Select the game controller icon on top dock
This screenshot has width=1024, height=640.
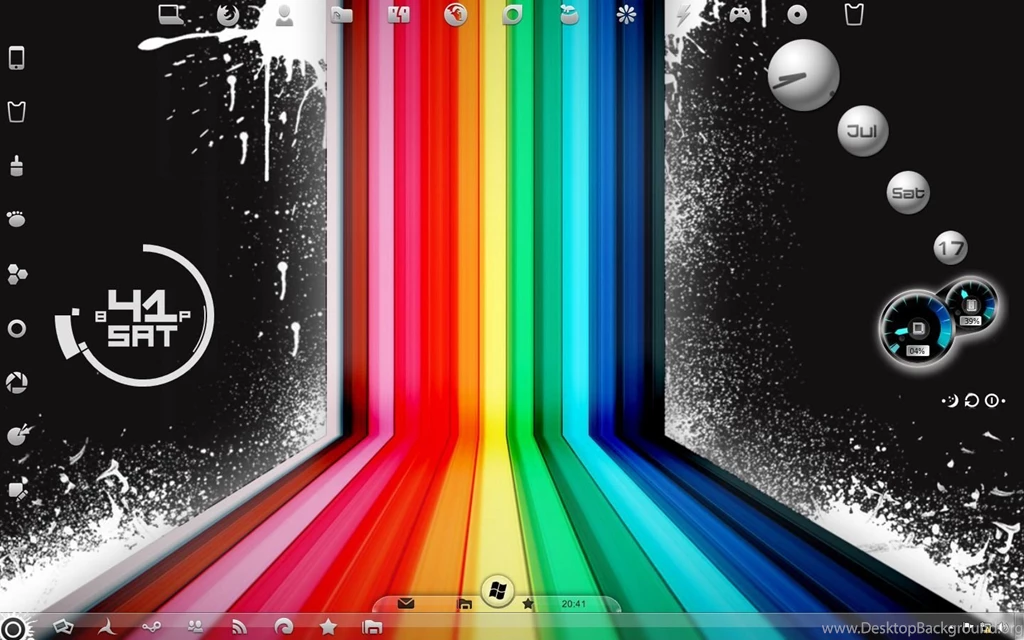point(739,13)
